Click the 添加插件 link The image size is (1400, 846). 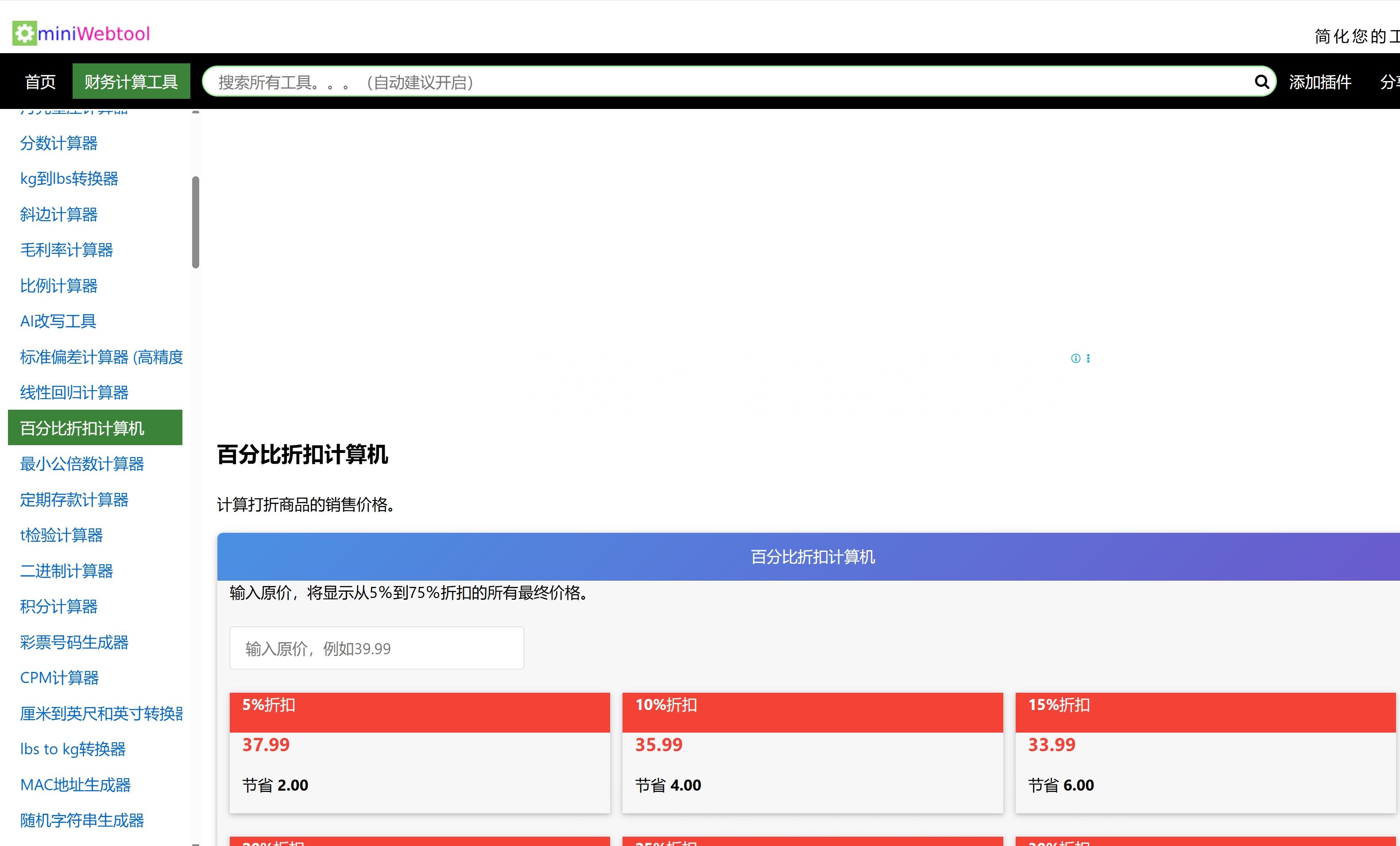[1320, 81]
